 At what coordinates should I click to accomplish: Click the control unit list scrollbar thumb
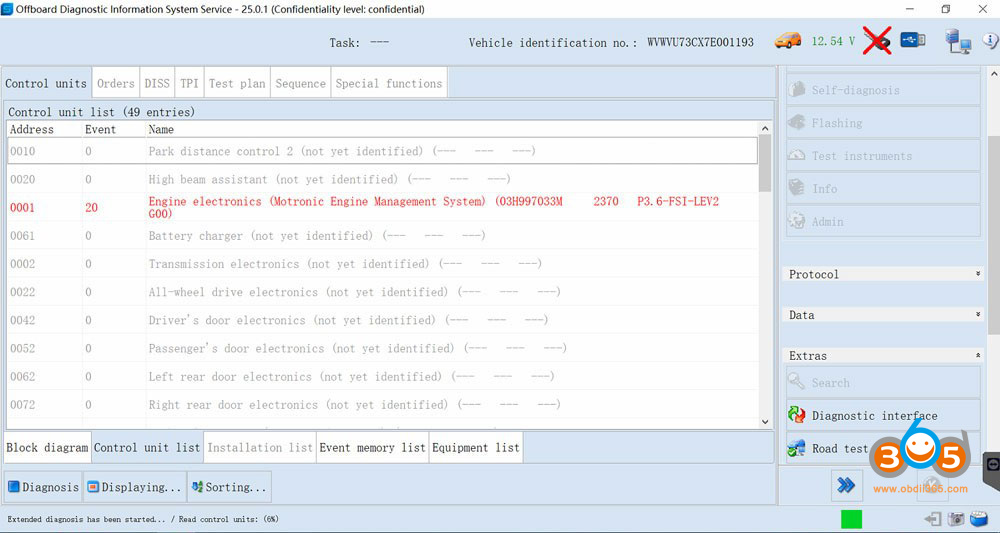click(765, 163)
